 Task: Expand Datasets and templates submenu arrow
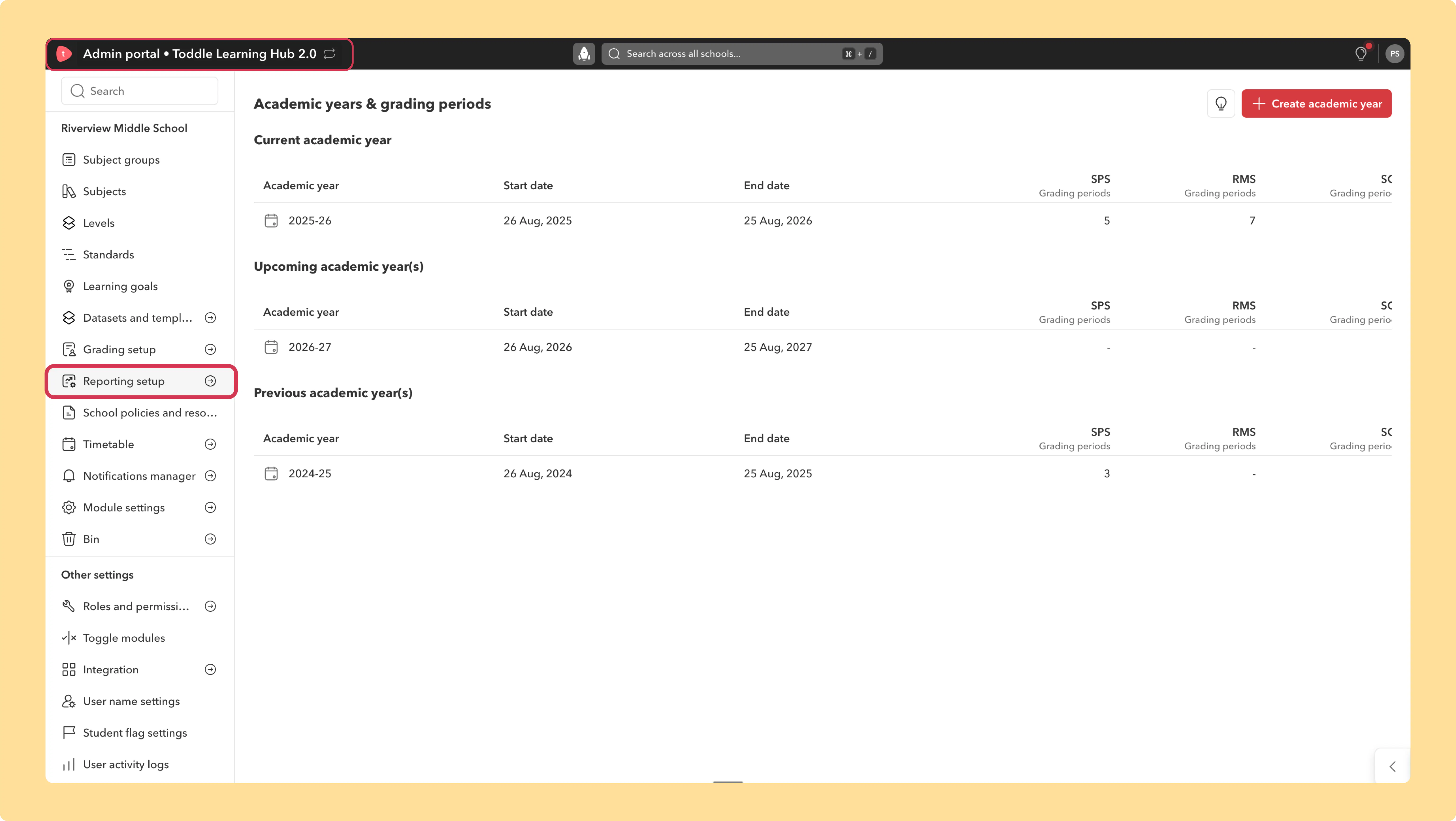tap(210, 318)
